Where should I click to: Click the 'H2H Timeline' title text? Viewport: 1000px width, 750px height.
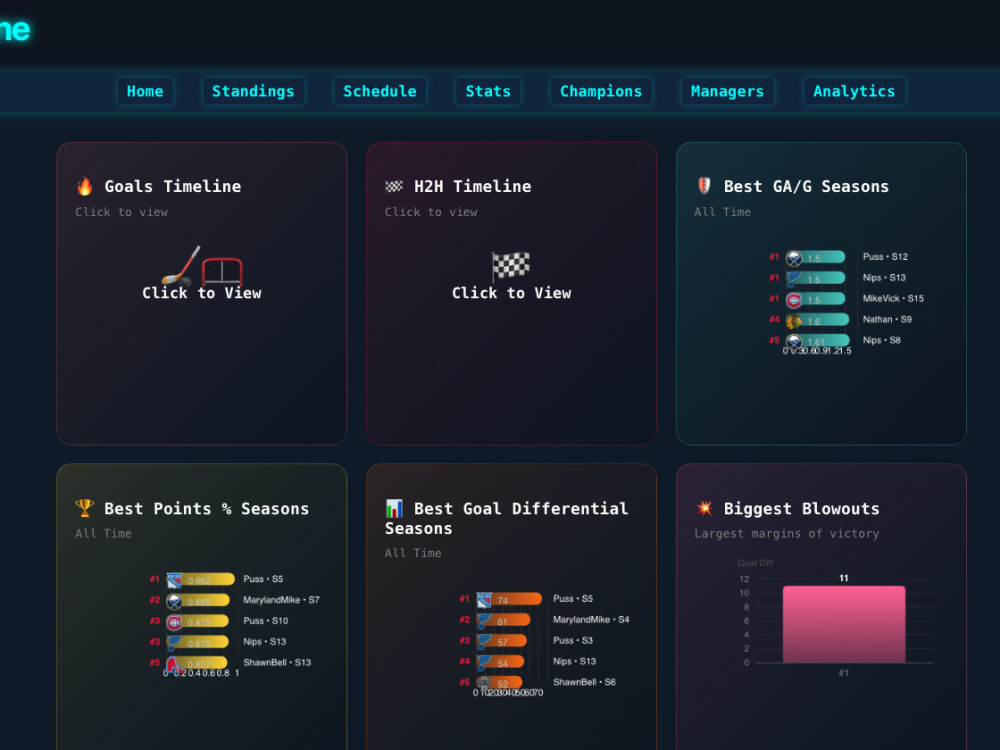473,186
